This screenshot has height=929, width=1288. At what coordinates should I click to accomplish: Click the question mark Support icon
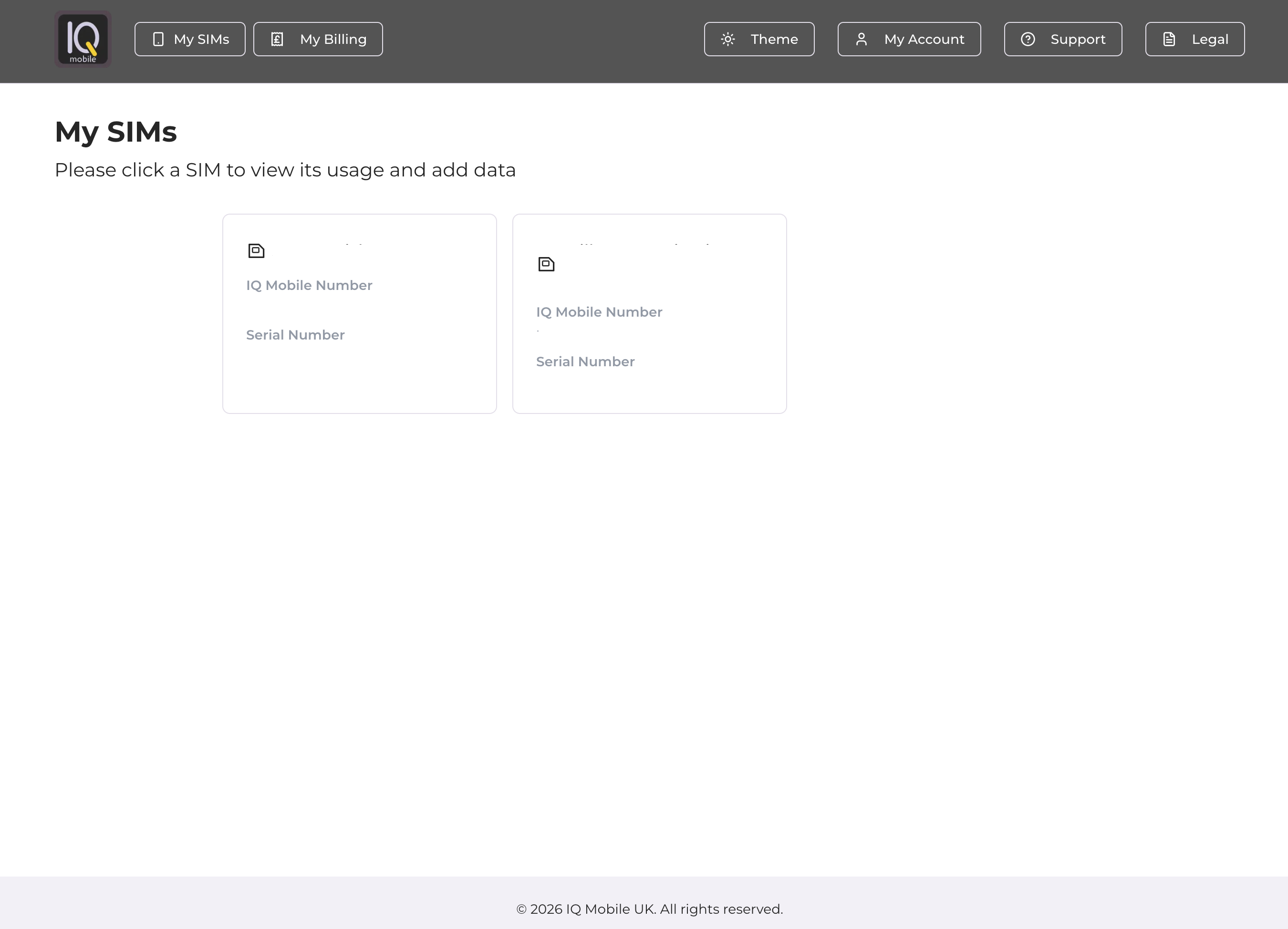1028,39
